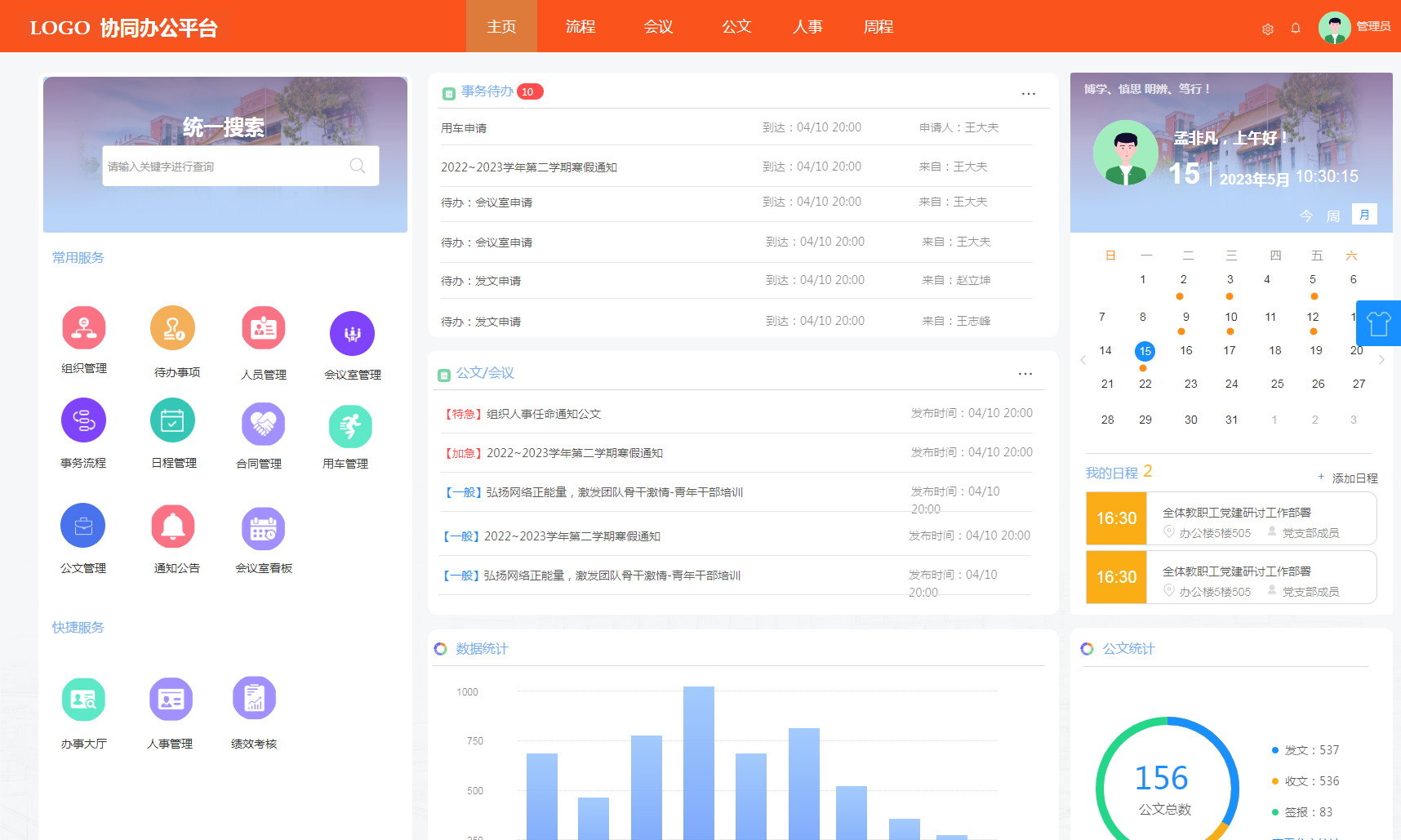The height and width of the screenshot is (840, 1401).
Task: Switch calendar to 周 view
Action: click(x=1333, y=216)
